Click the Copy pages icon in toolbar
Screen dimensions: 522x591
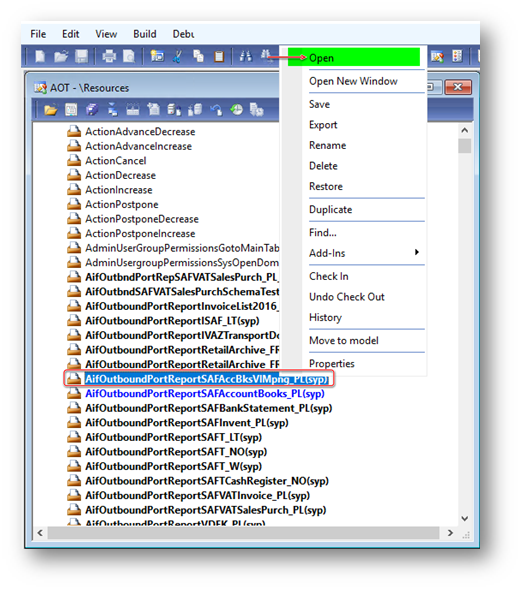(x=198, y=57)
